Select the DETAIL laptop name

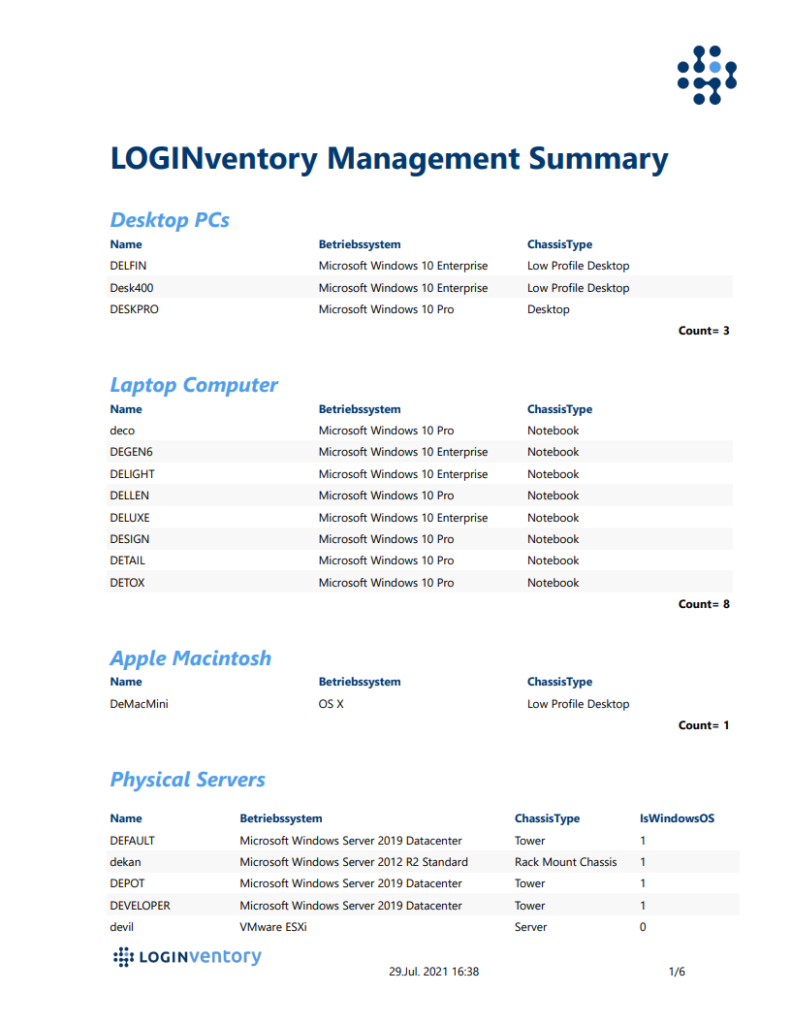127,561
